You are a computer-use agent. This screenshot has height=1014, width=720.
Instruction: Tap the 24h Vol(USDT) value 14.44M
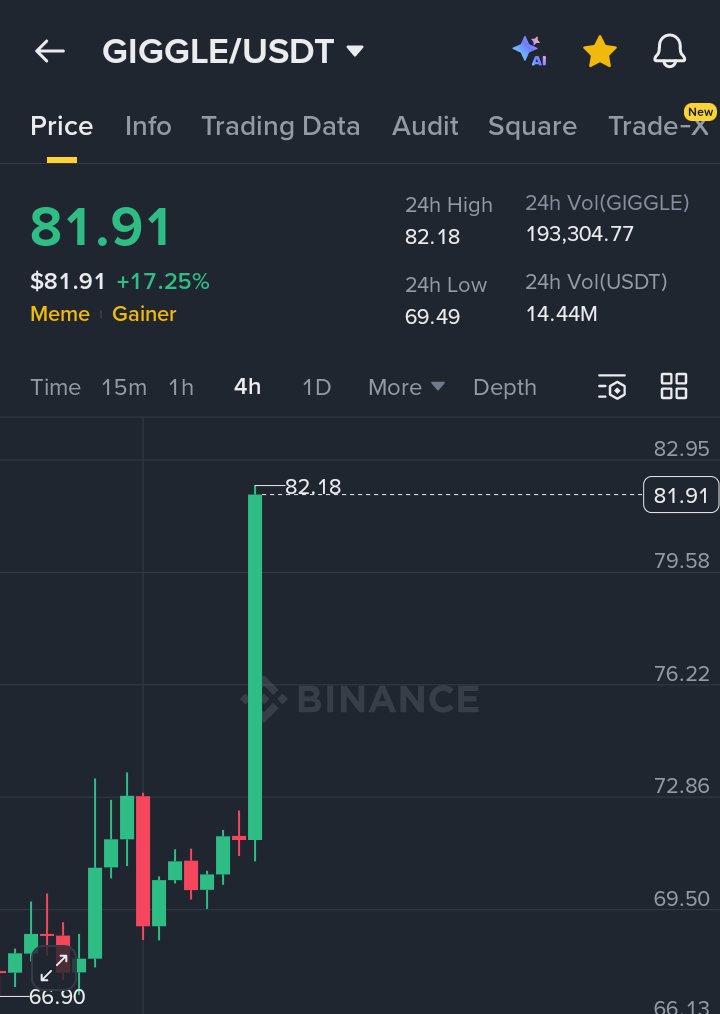pyautogui.click(x=562, y=314)
